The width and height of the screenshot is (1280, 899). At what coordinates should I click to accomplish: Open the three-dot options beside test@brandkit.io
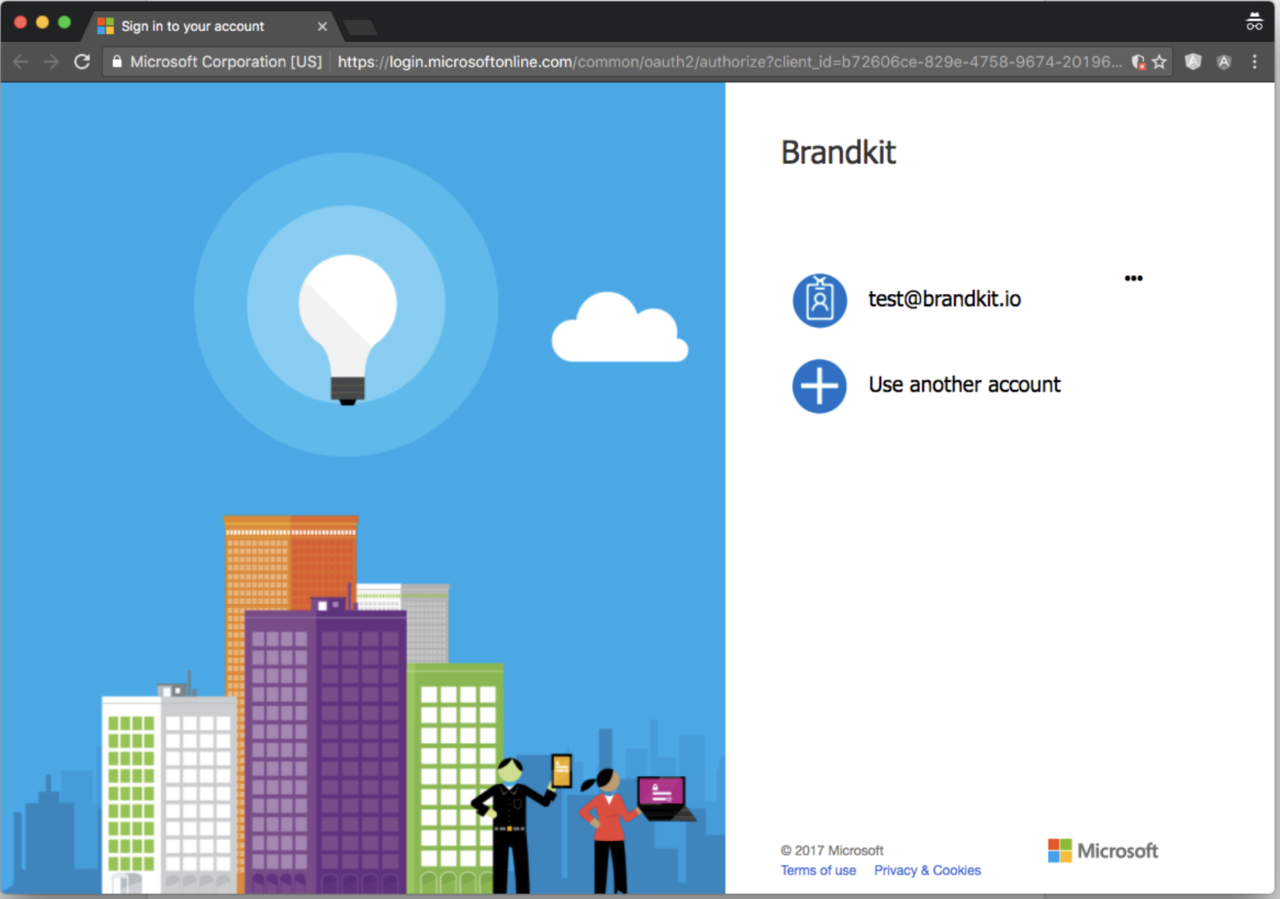pos(1133,279)
